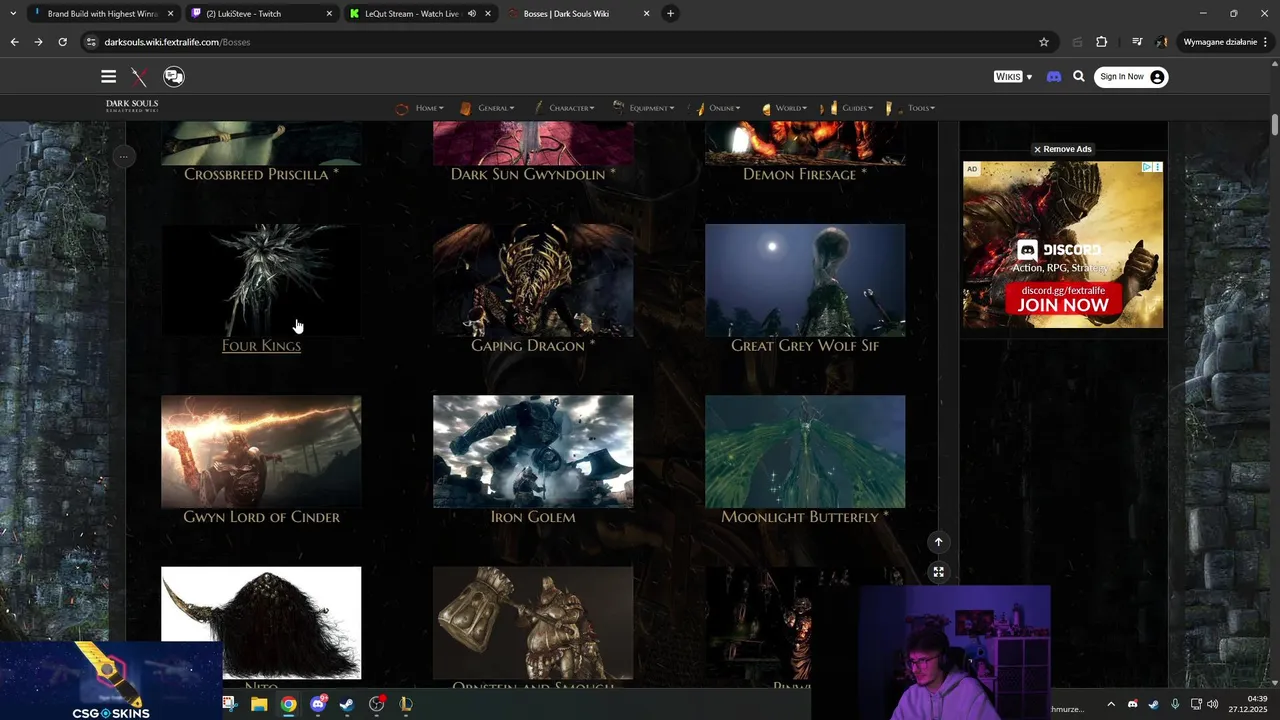Open Discord from the taskbar
This screenshot has height=720, width=1280.
[x=318, y=704]
